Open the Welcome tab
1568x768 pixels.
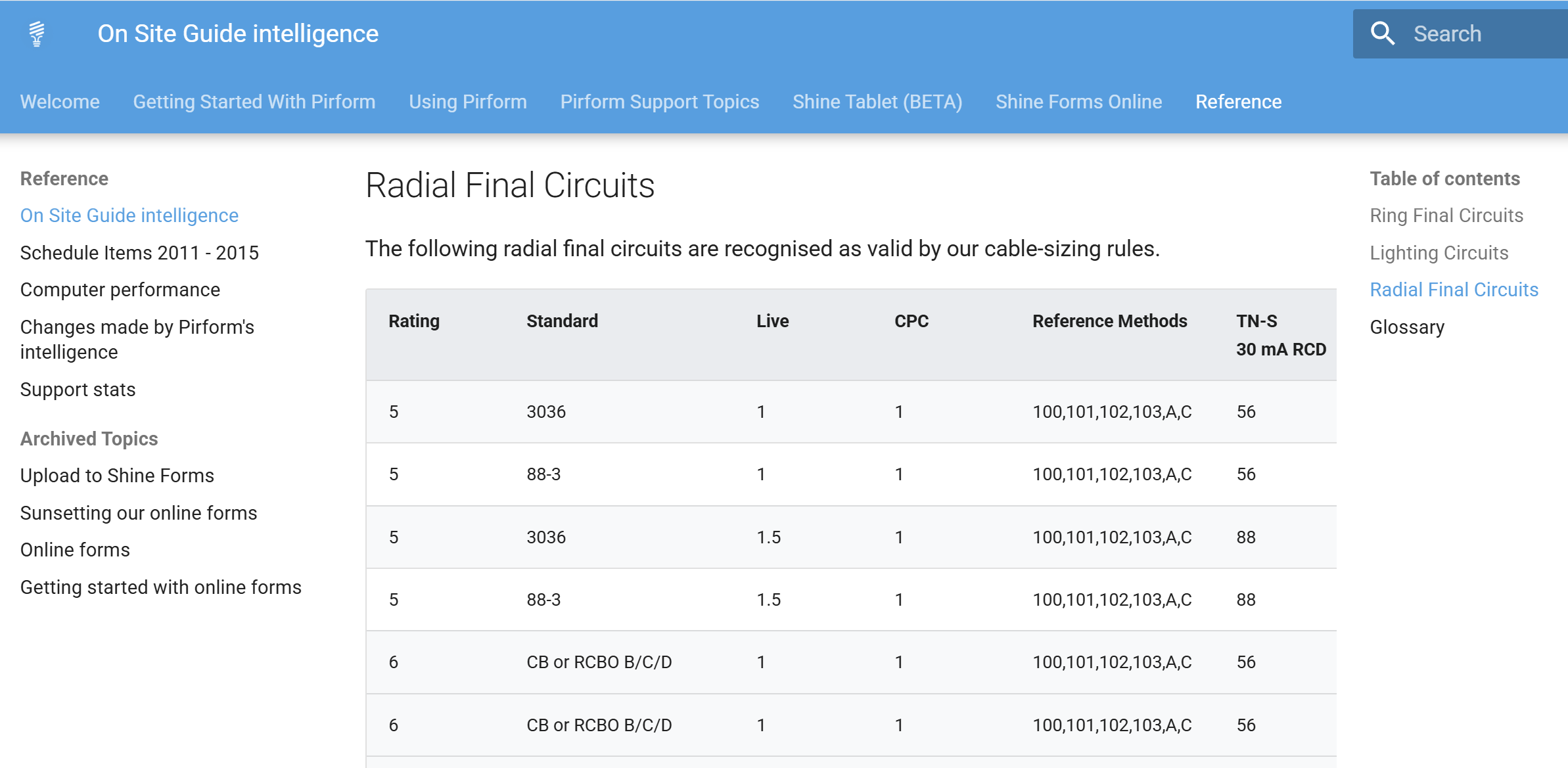point(60,102)
